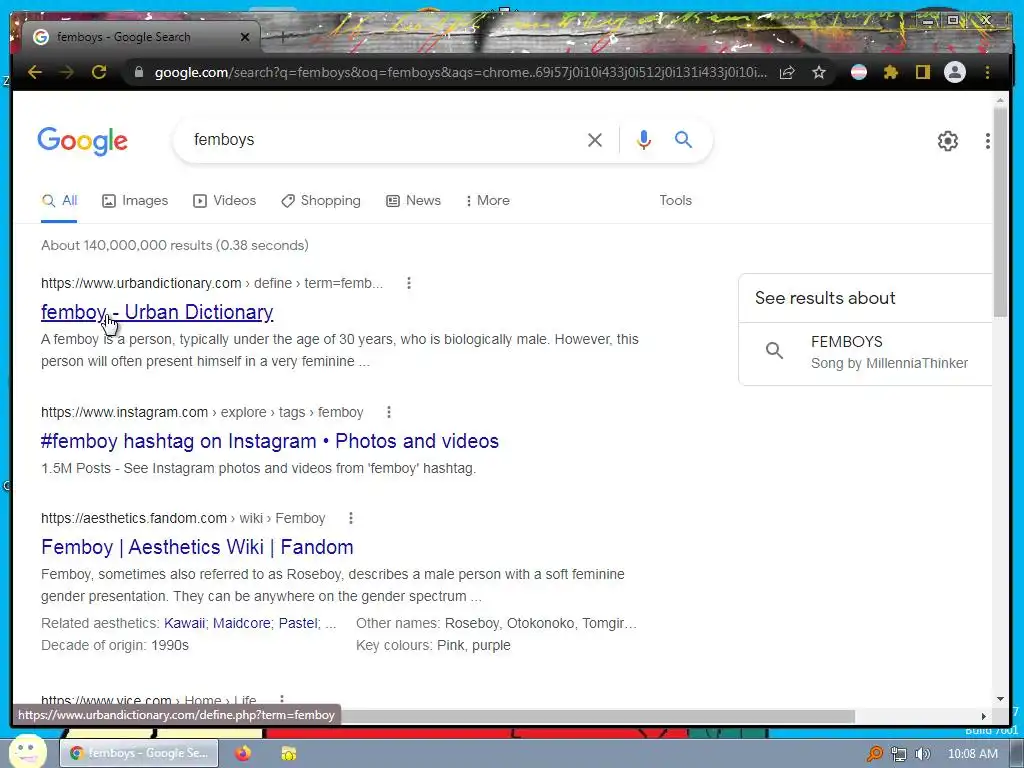Switch to Shopping results tab
This screenshot has width=1024, height=768.
click(x=321, y=200)
